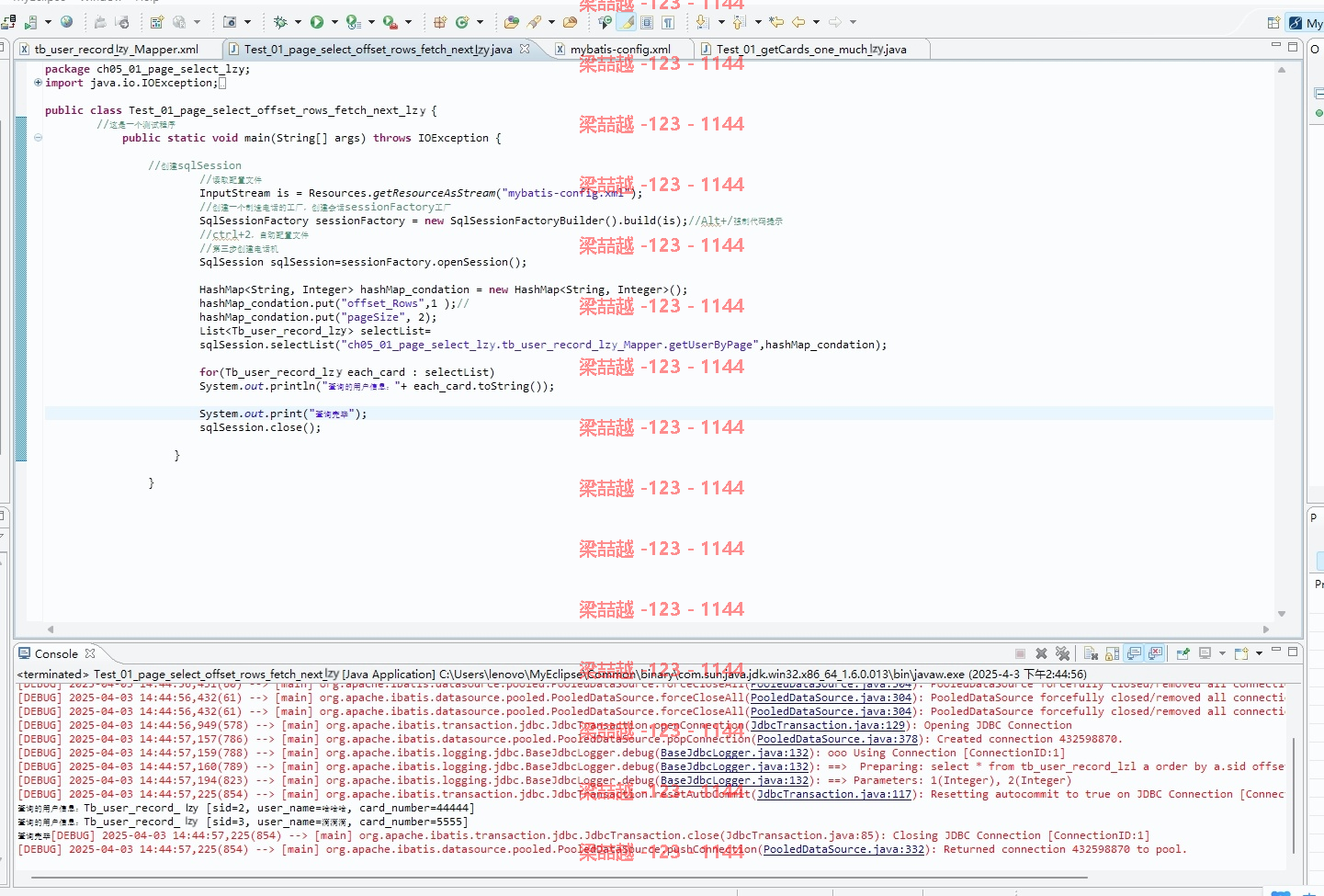Image resolution: width=1324 pixels, height=896 pixels.
Task: Click the camera capture icon in toolbar
Action: (230, 21)
